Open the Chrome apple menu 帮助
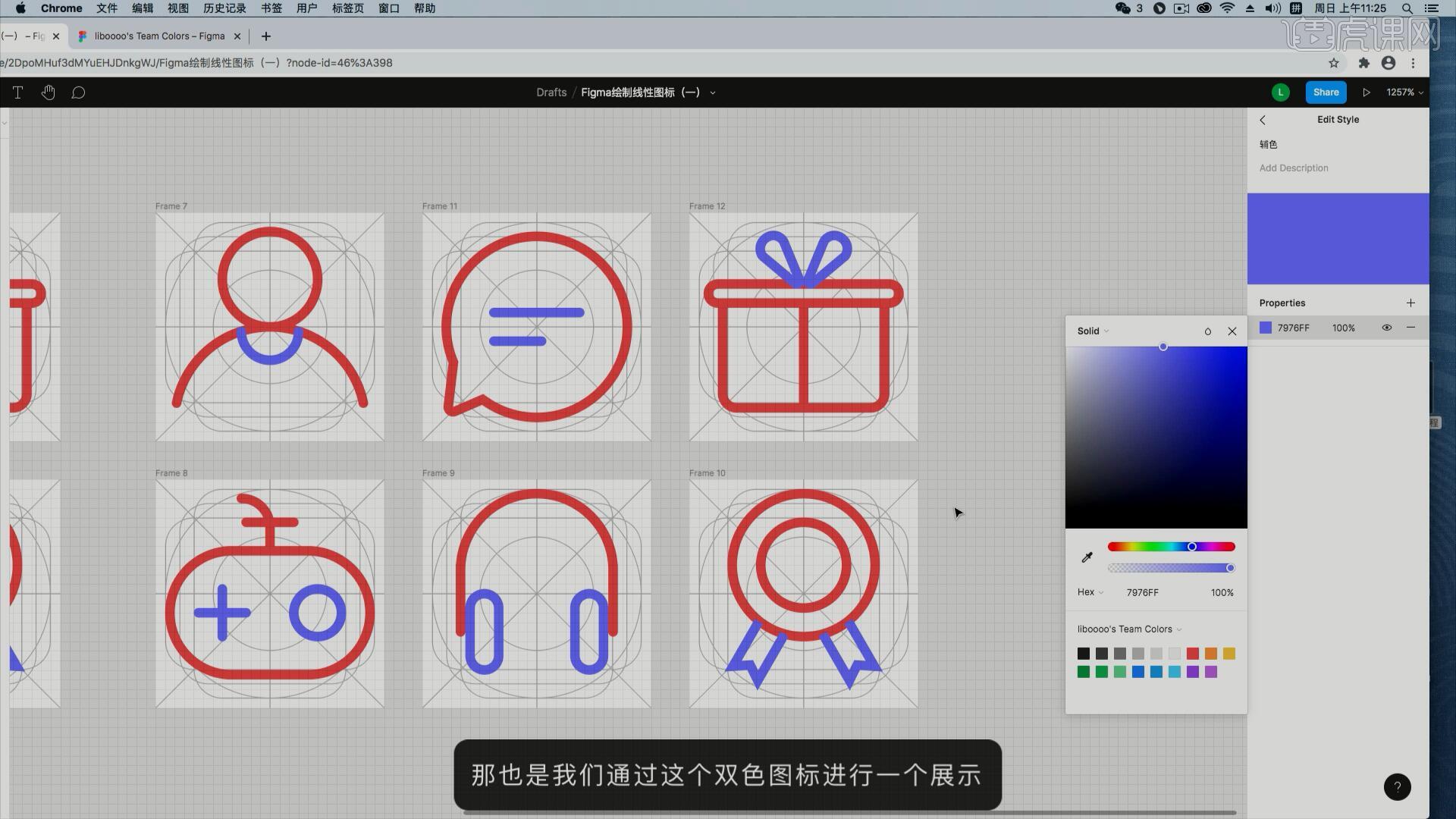This screenshot has height=819, width=1456. tap(425, 8)
